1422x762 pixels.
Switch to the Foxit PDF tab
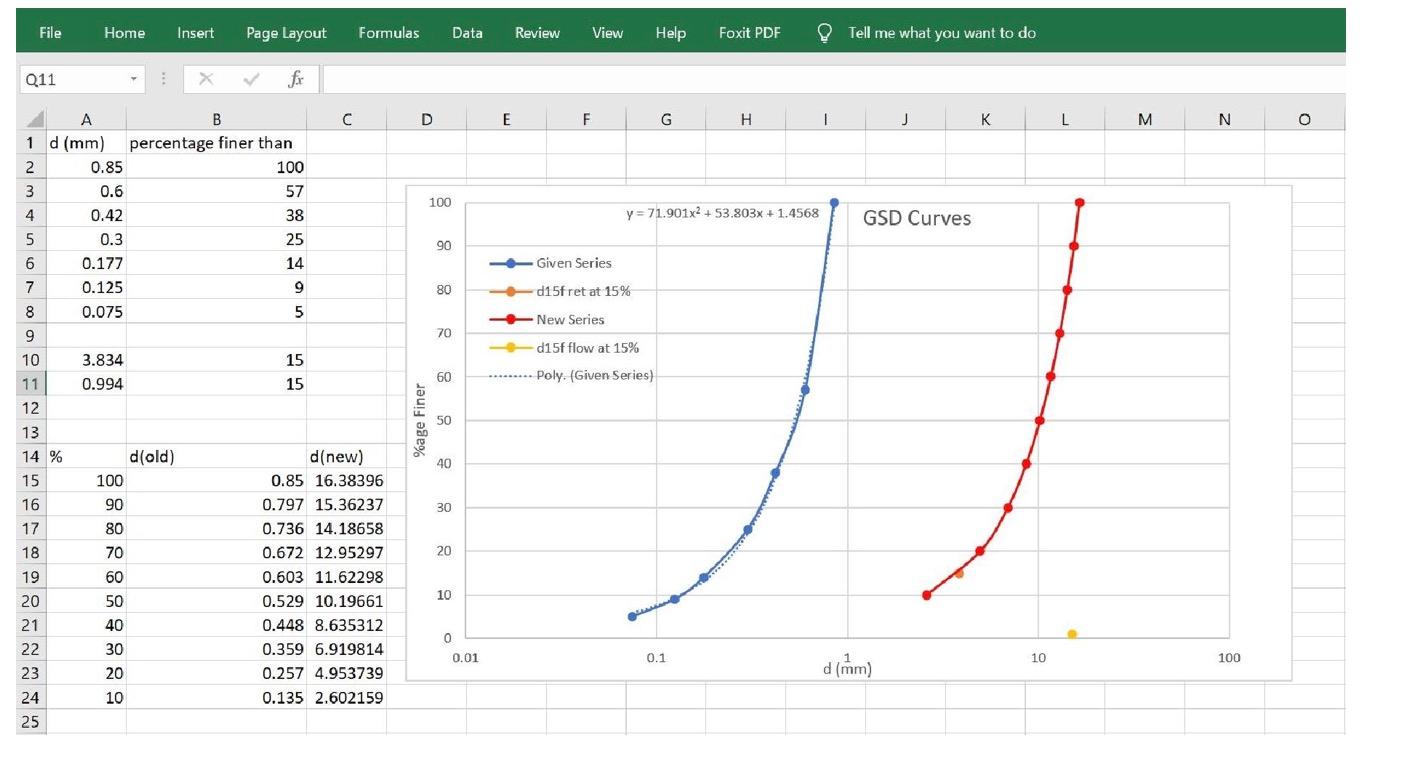point(748,32)
